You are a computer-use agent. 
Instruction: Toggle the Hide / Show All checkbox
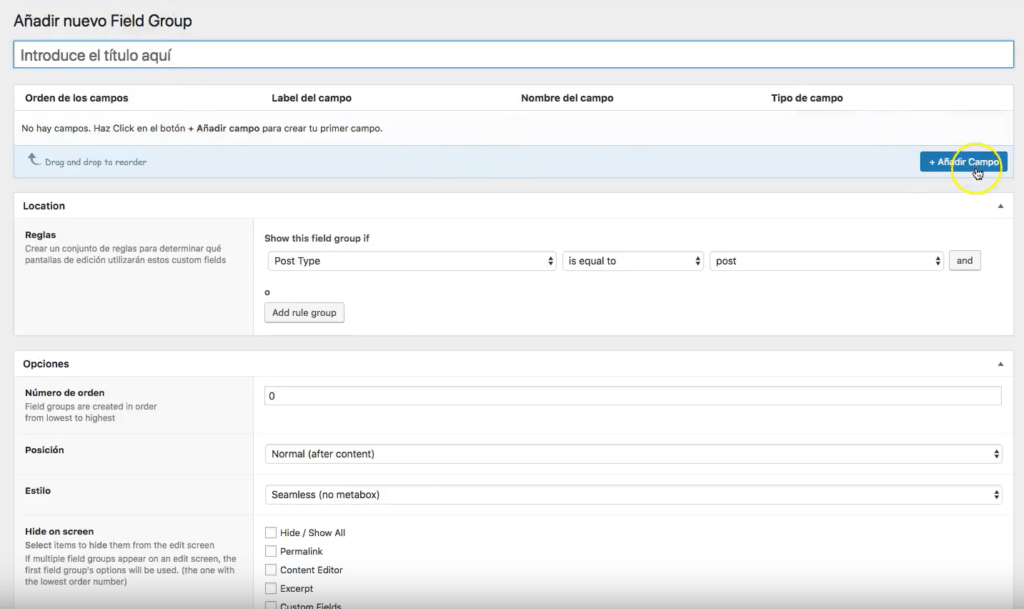pos(270,533)
